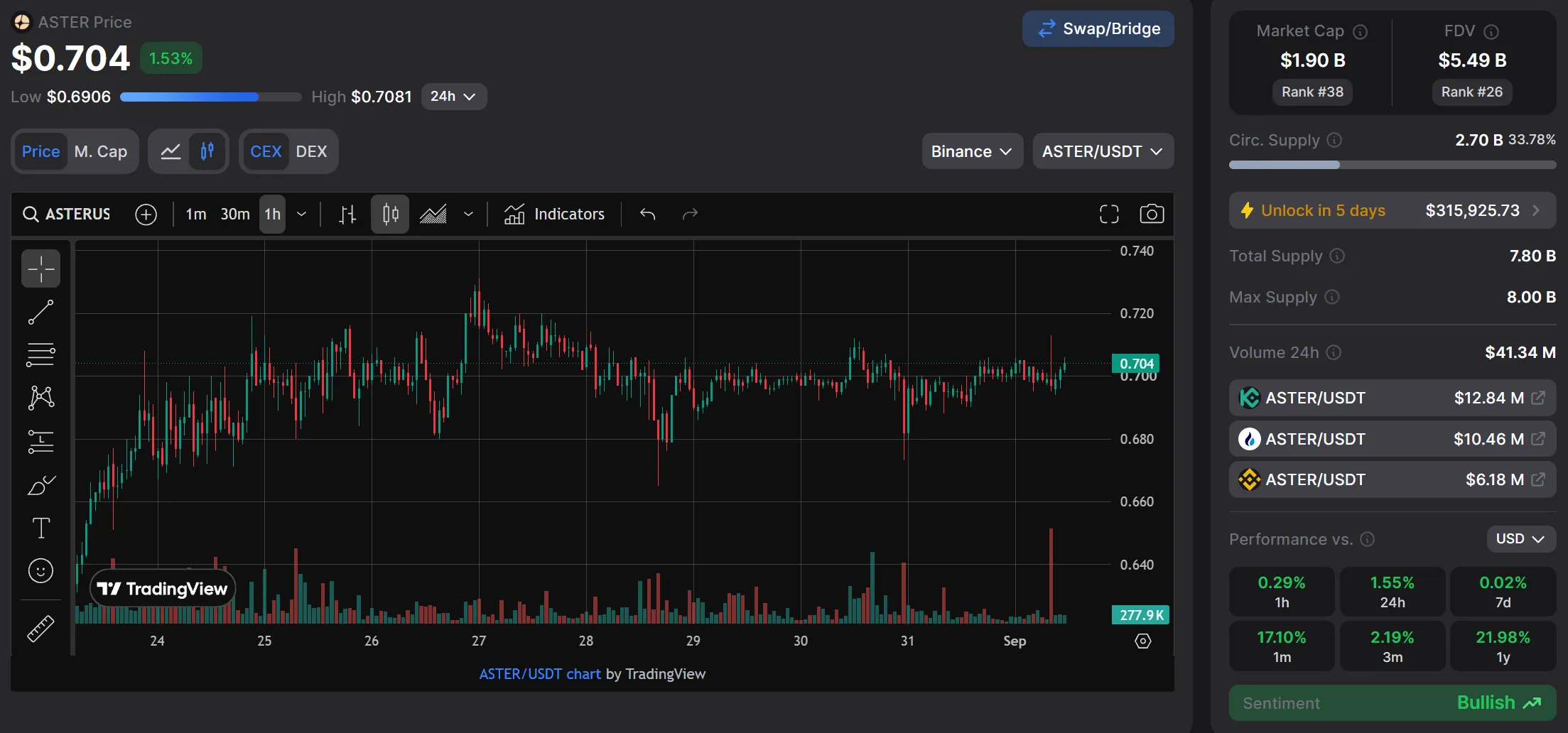Expand more chart styles chevron

[x=468, y=214]
